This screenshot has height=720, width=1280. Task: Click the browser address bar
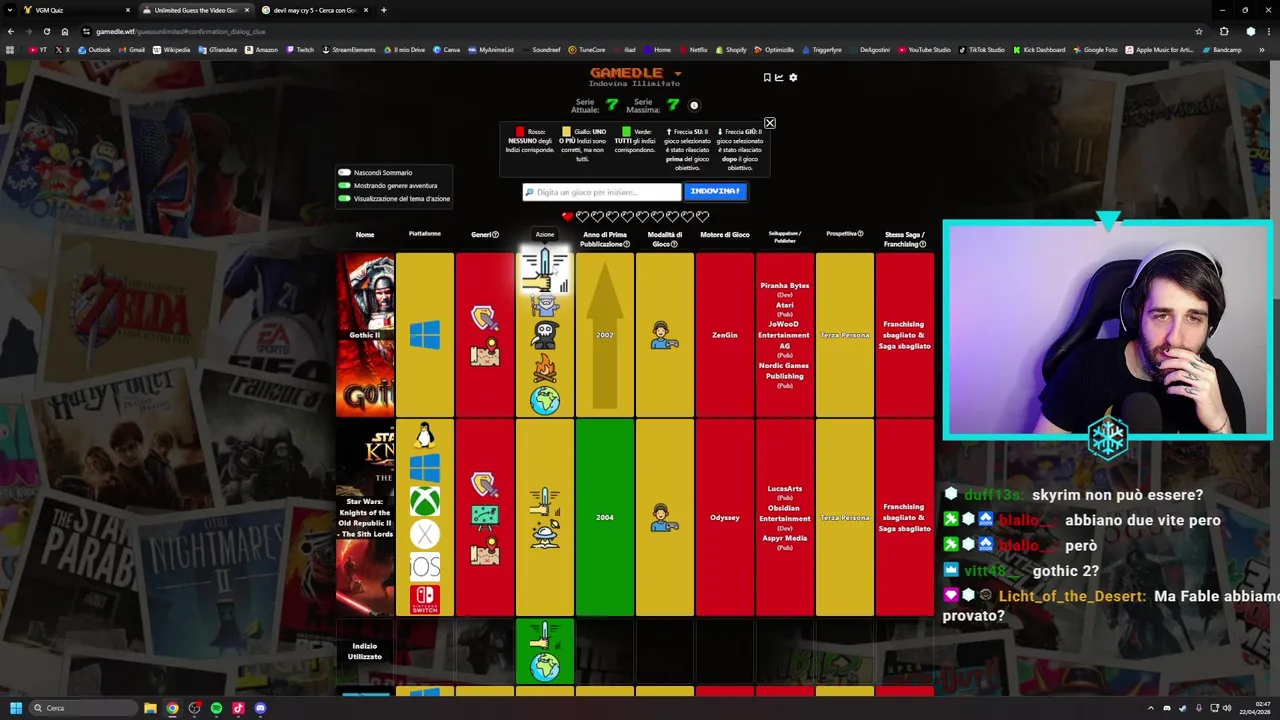pyautogui.click(x=640, y=31)
